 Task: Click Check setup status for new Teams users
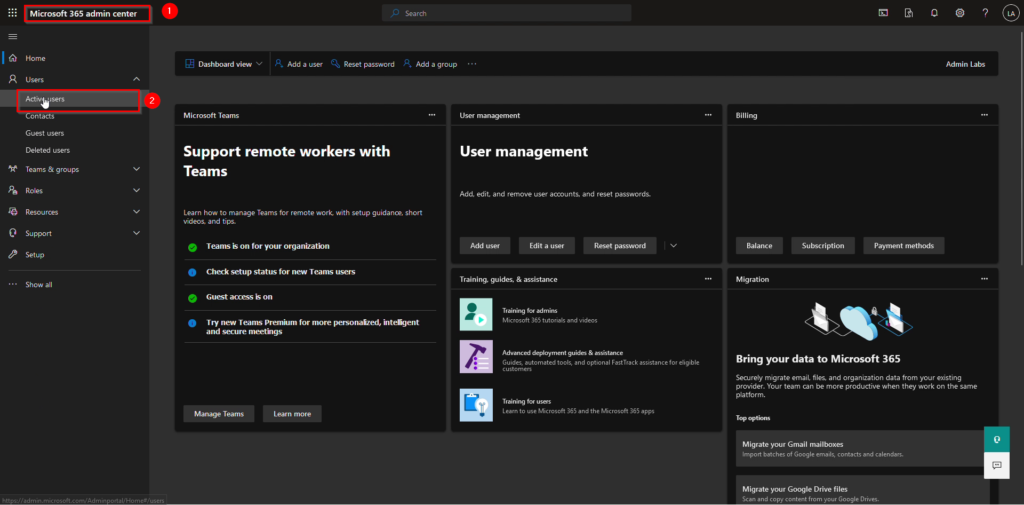281,271
